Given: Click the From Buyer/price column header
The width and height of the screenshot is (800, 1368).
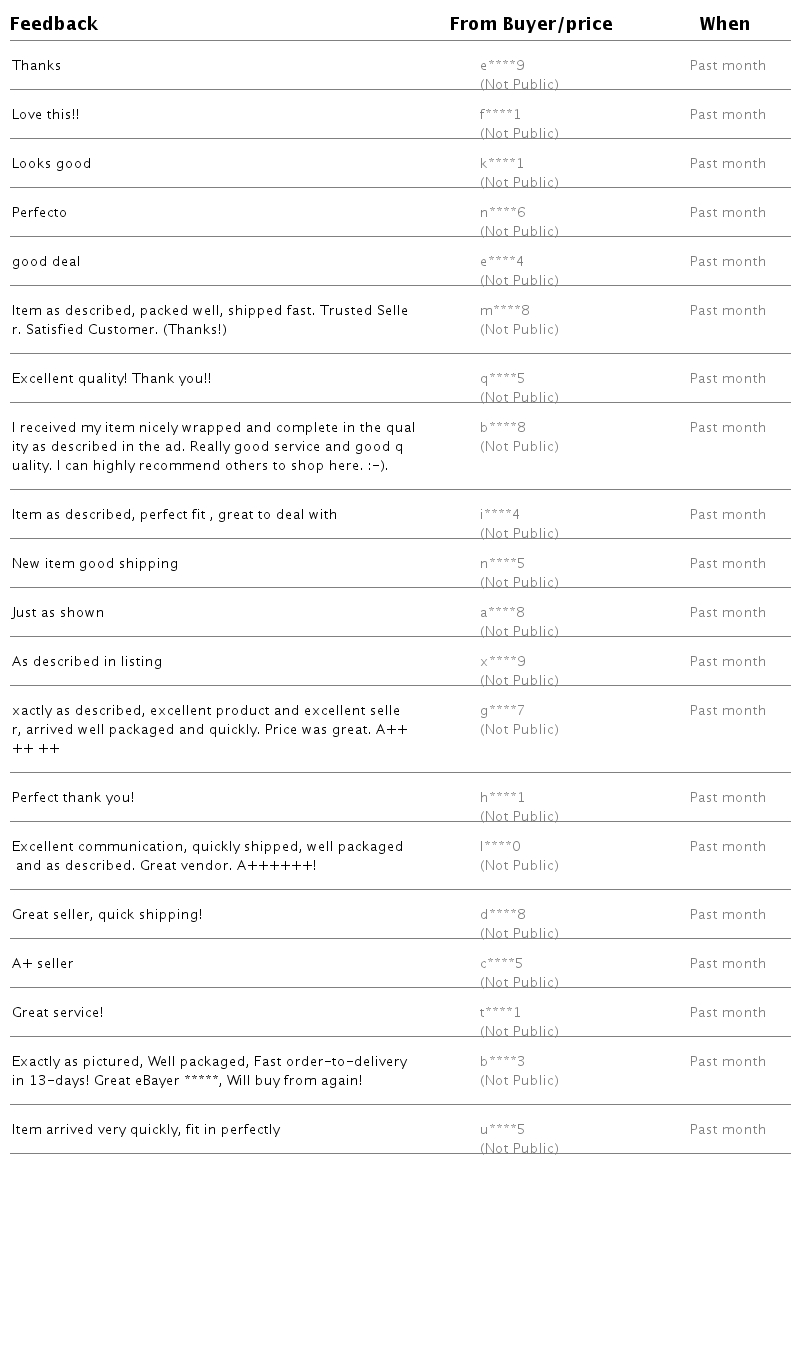Looking at the screenshot, I should coord(531,24).
